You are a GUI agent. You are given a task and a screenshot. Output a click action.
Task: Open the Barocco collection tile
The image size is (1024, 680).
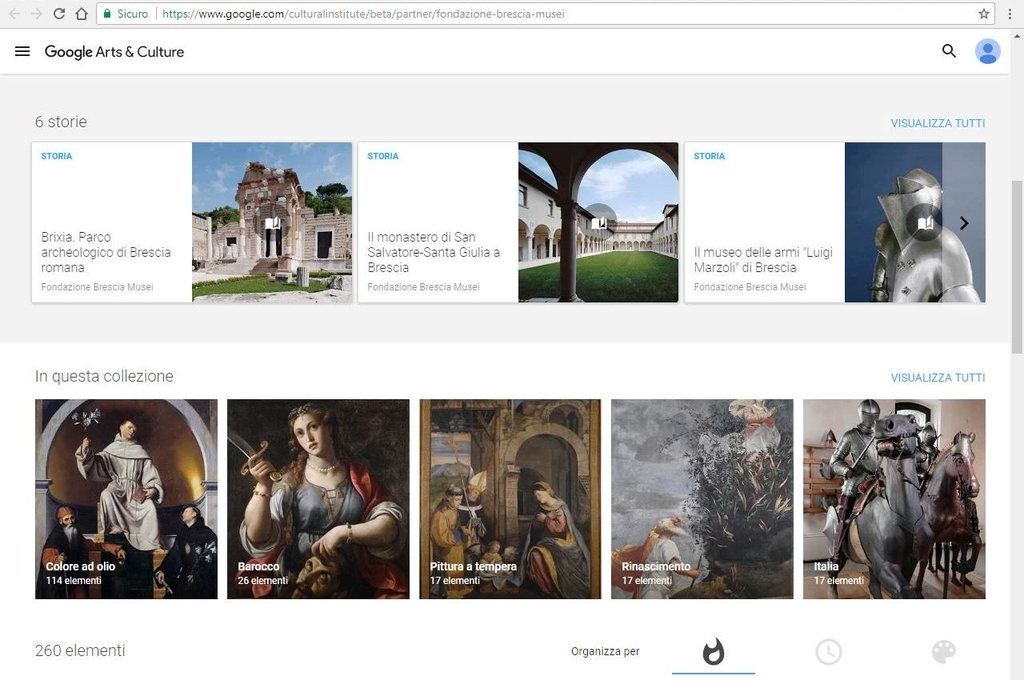pos(318,498)
